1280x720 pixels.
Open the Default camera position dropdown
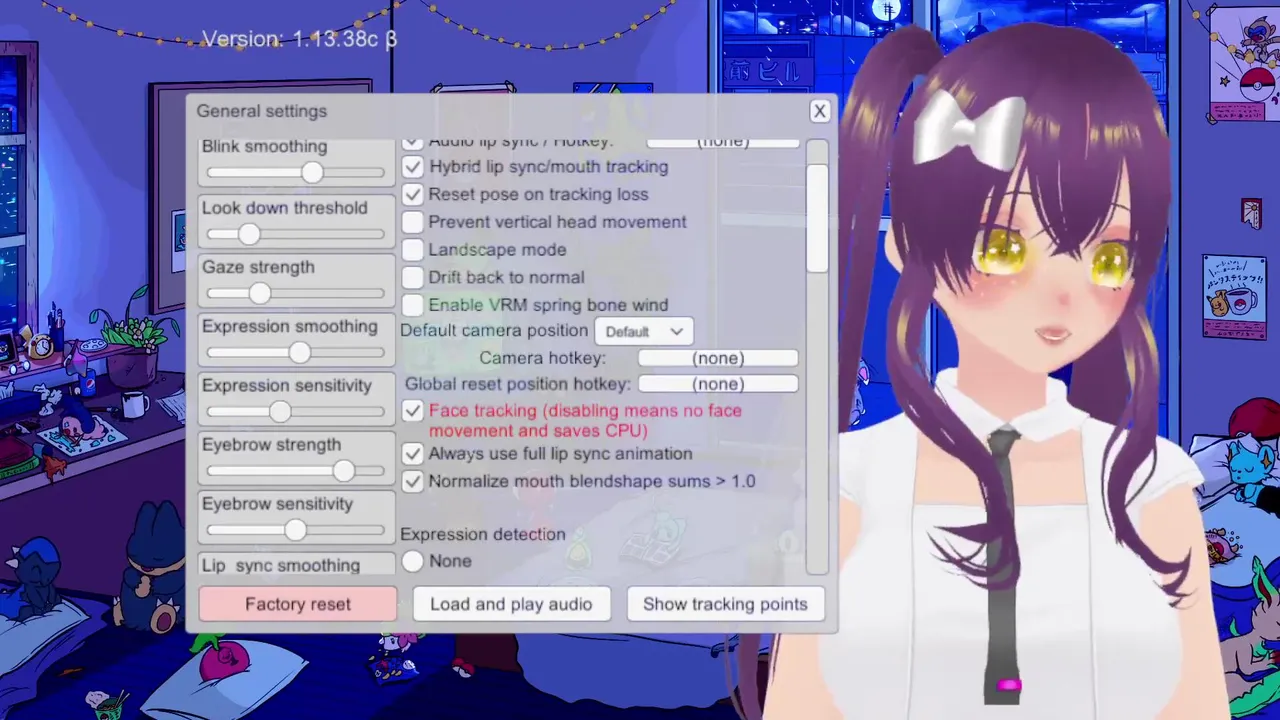point(644,331)
